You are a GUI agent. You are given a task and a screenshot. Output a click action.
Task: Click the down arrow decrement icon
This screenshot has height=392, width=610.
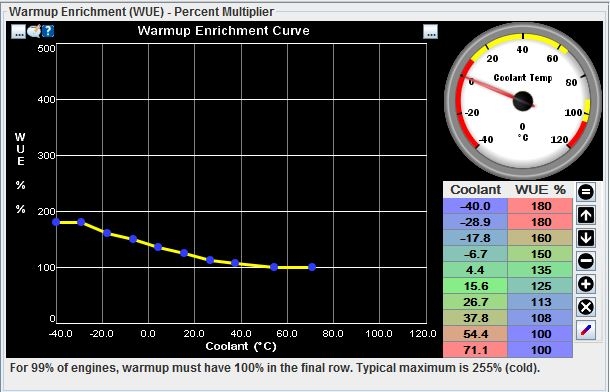click(x=585, y=238)
